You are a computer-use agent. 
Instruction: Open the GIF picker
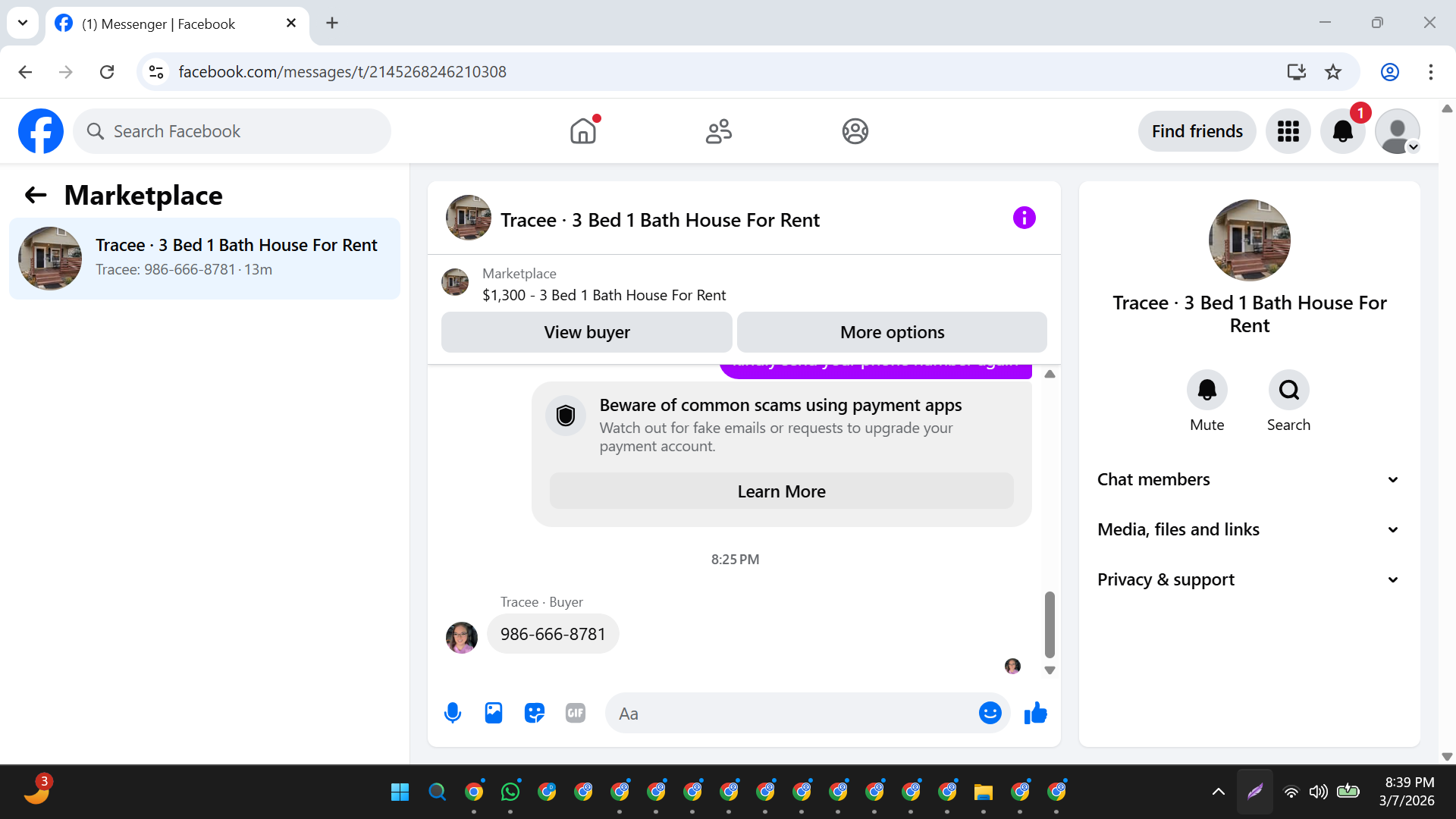click(576, 713)
